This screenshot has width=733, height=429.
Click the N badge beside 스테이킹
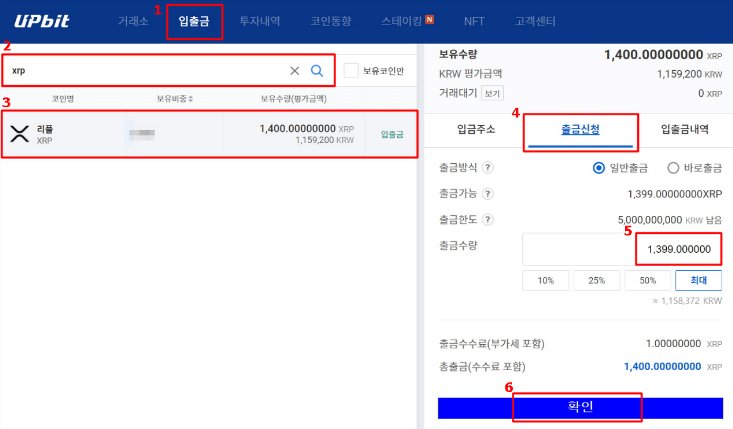pyautogui.click(x=430, y=19)
